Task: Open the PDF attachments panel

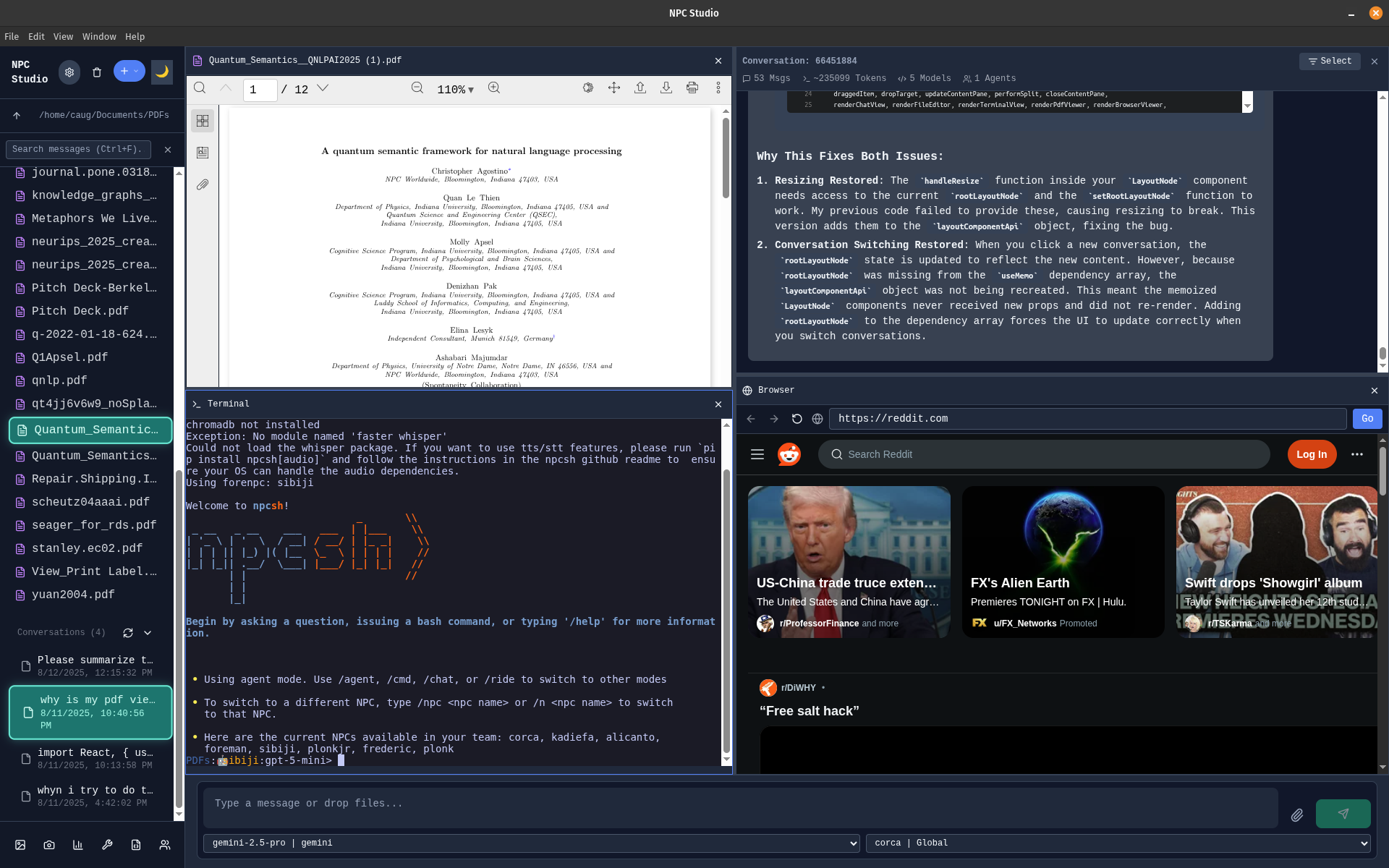Action: click(202, 184)
